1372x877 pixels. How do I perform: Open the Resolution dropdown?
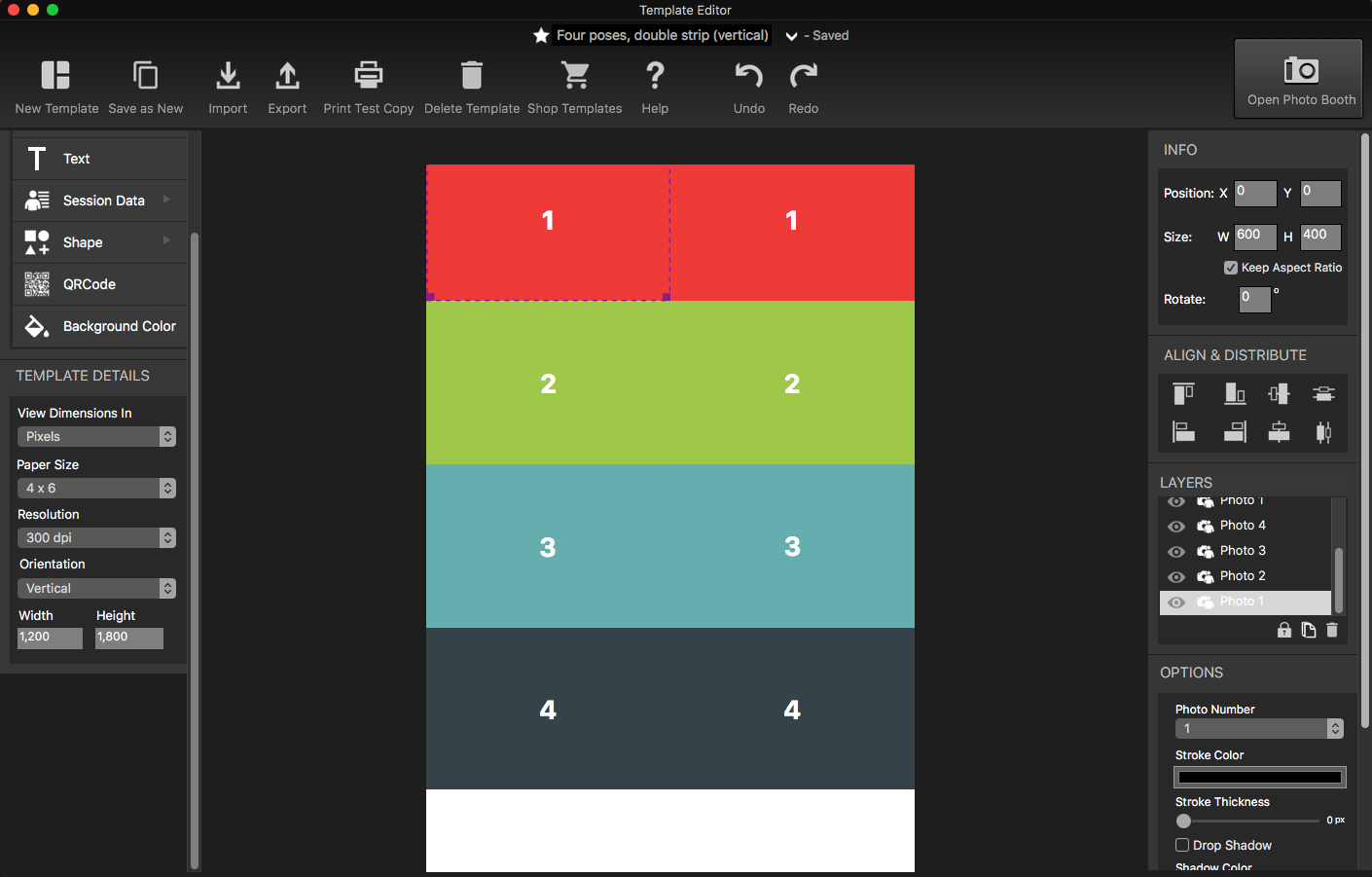coord(95,537)
